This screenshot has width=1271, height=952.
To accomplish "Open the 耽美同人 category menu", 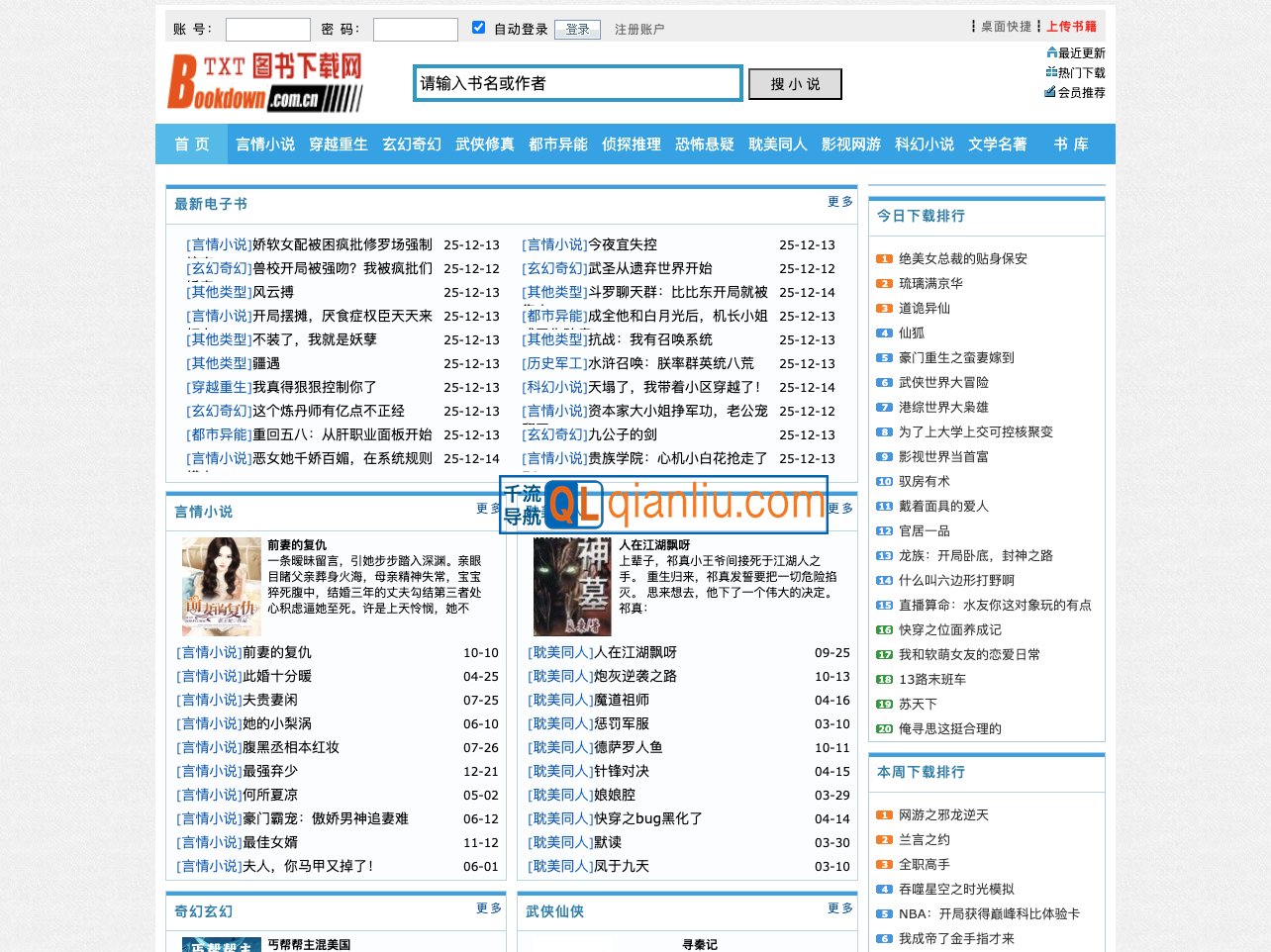I will pyautogui.click(x=777, y=143).
